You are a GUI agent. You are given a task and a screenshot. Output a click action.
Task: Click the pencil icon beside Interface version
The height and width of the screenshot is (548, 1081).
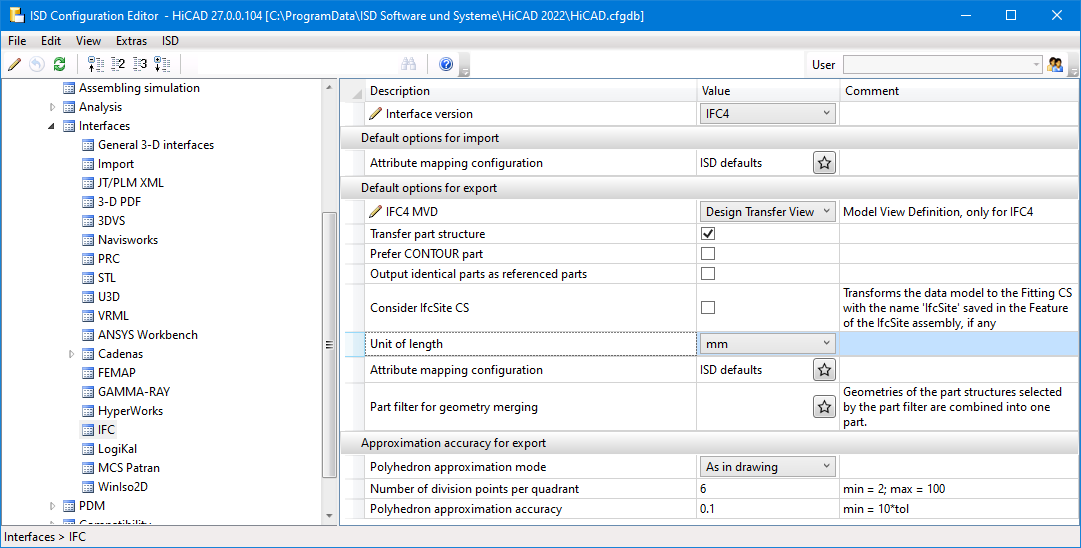[x=376, y=114]
